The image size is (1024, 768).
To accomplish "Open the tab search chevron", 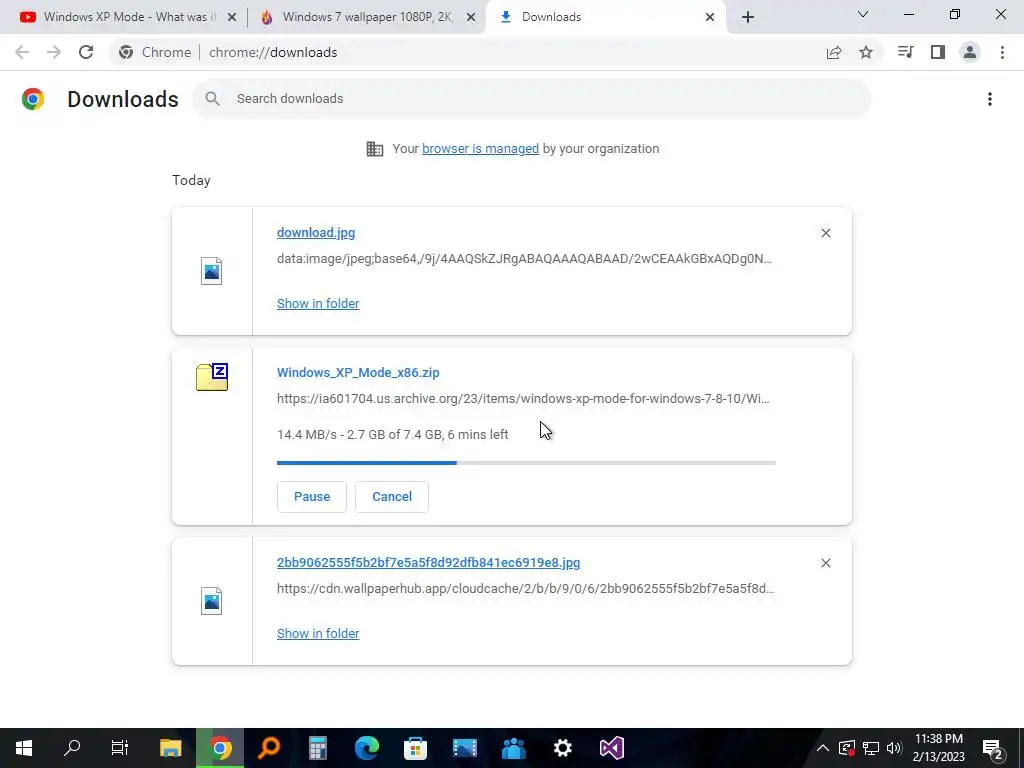I will point(863,14).
